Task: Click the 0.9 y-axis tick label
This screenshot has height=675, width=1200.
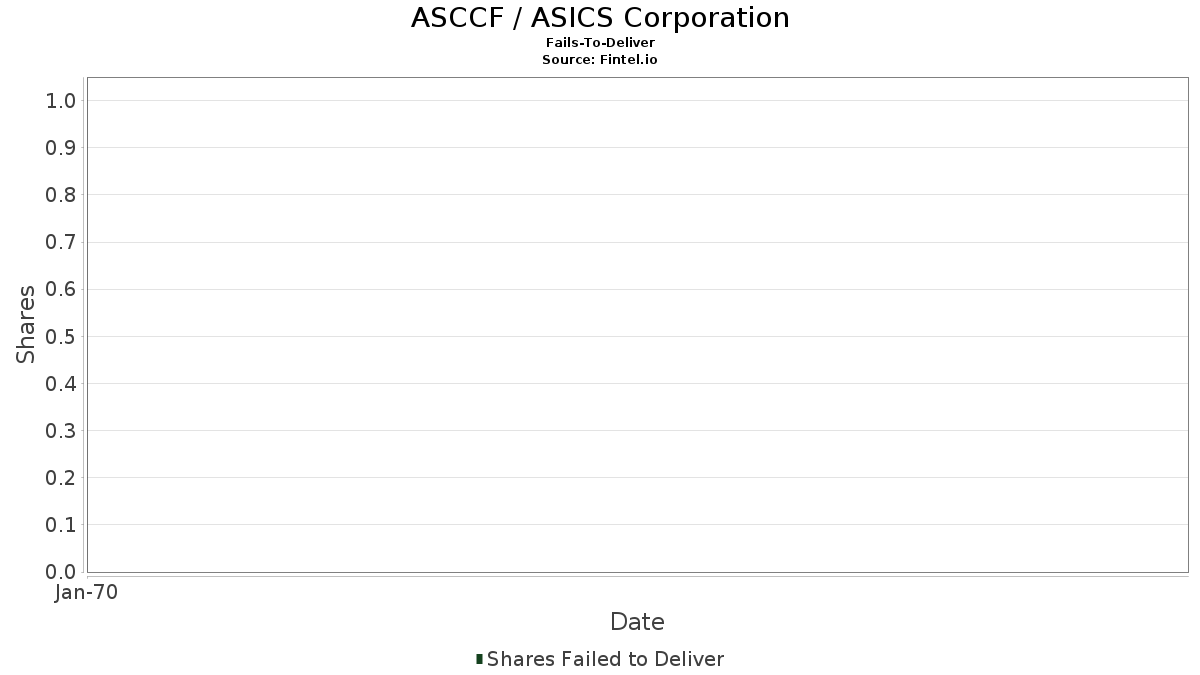Action: [61, 147]
